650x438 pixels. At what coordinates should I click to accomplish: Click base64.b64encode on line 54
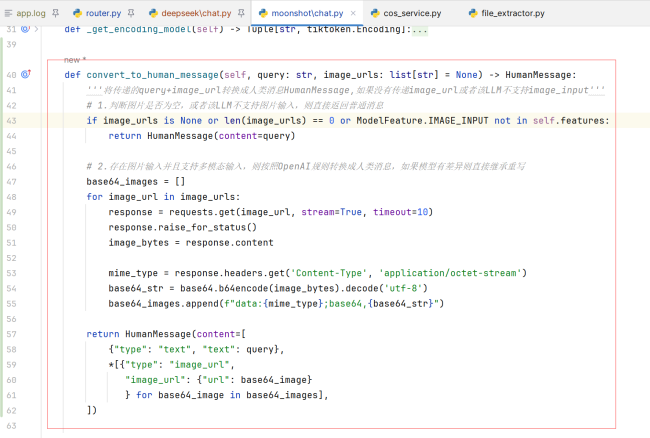[224, 288]
